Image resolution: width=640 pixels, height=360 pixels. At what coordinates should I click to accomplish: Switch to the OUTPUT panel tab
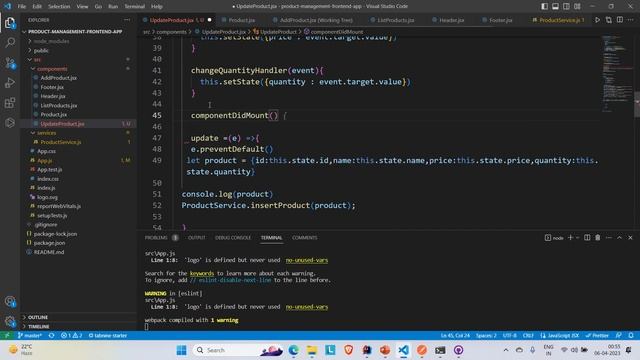tap(196, 238)
